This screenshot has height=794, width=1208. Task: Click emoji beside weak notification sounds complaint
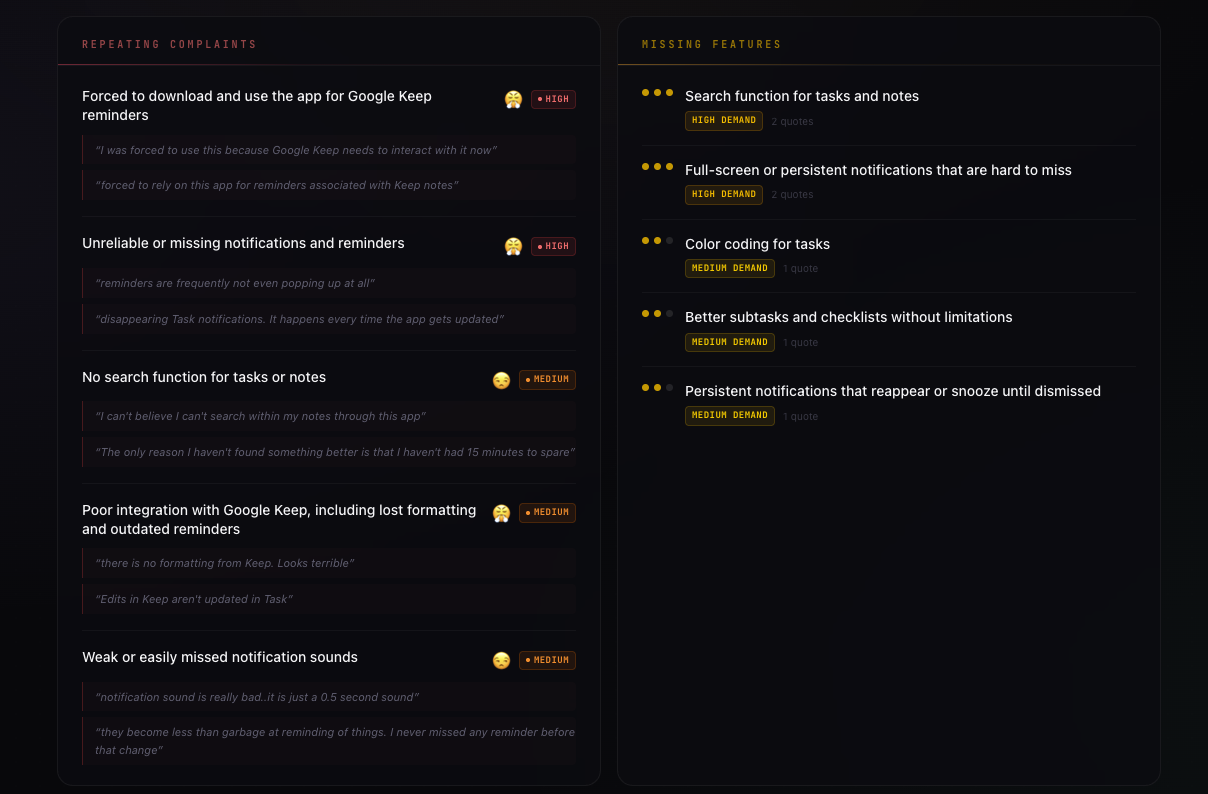(501, 660)
